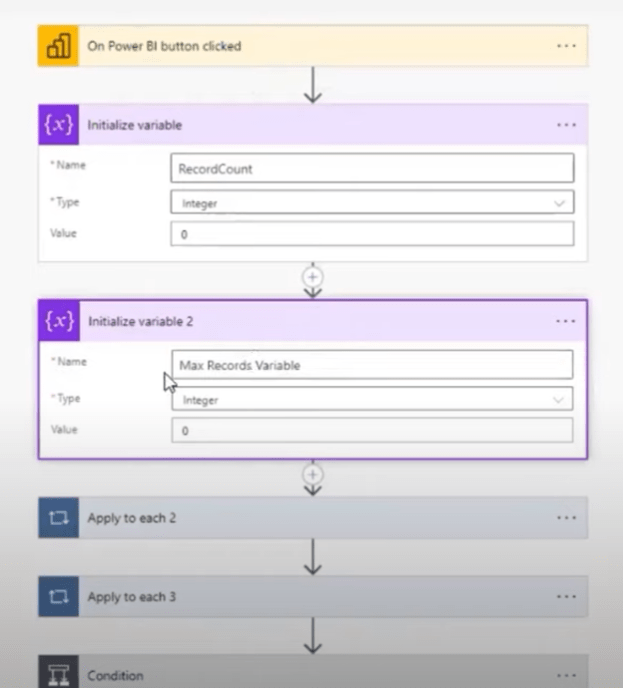Insert step below Initialize variable 2 via plus
This screenshot has height=688, width=623.
click(x=312, y=474)
